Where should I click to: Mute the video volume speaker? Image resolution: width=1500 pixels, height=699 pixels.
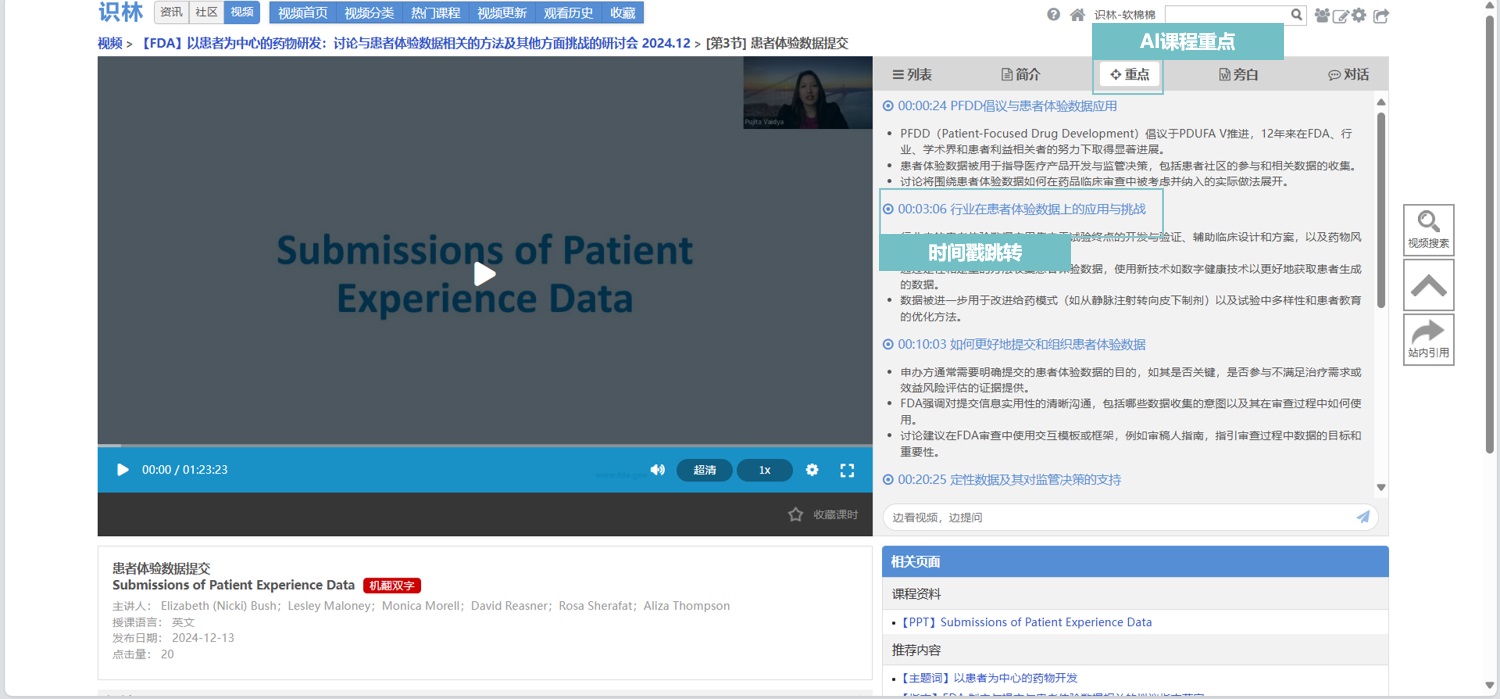(657, 470)
